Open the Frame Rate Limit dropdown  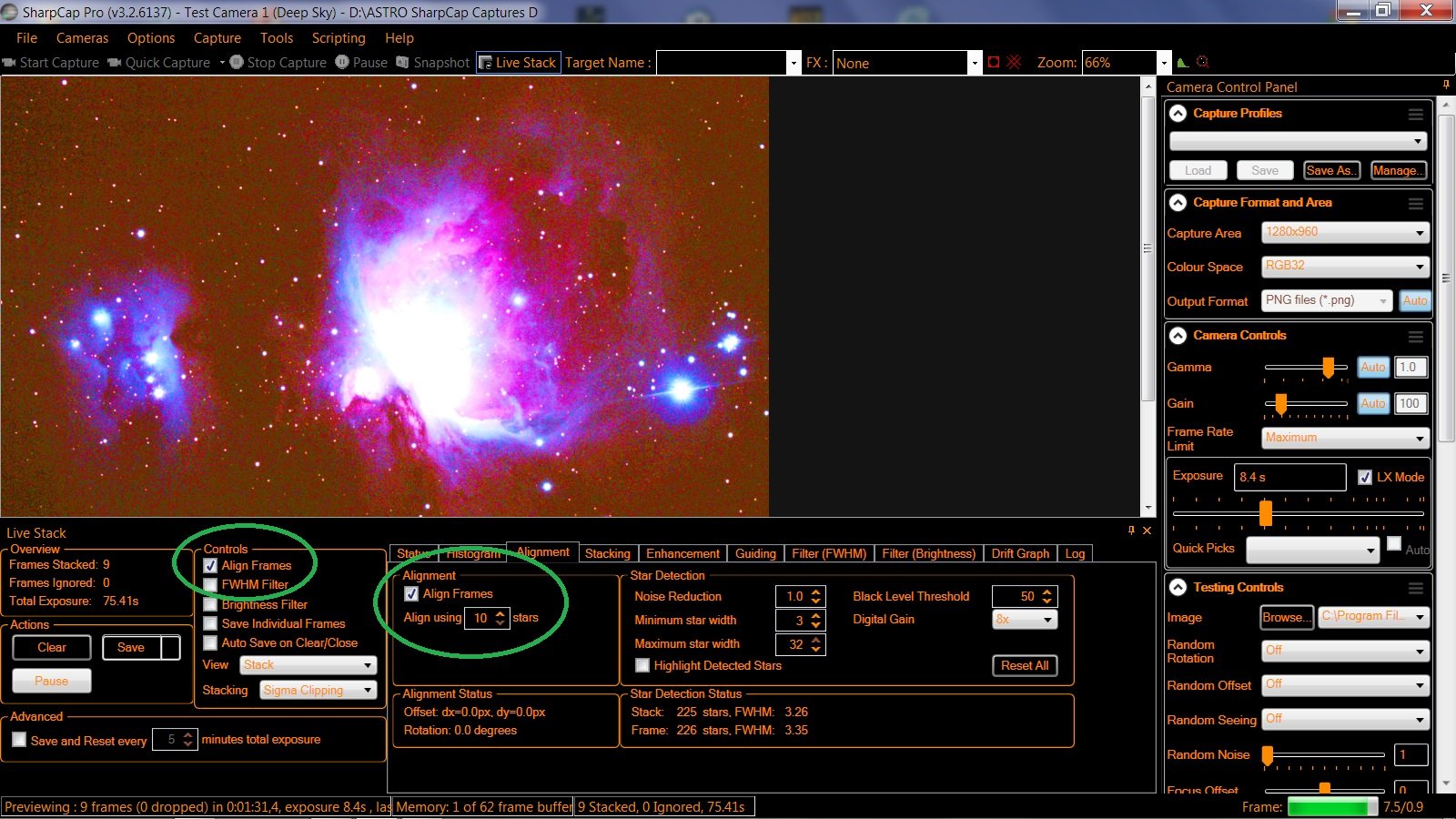(x=1345, y=439)
